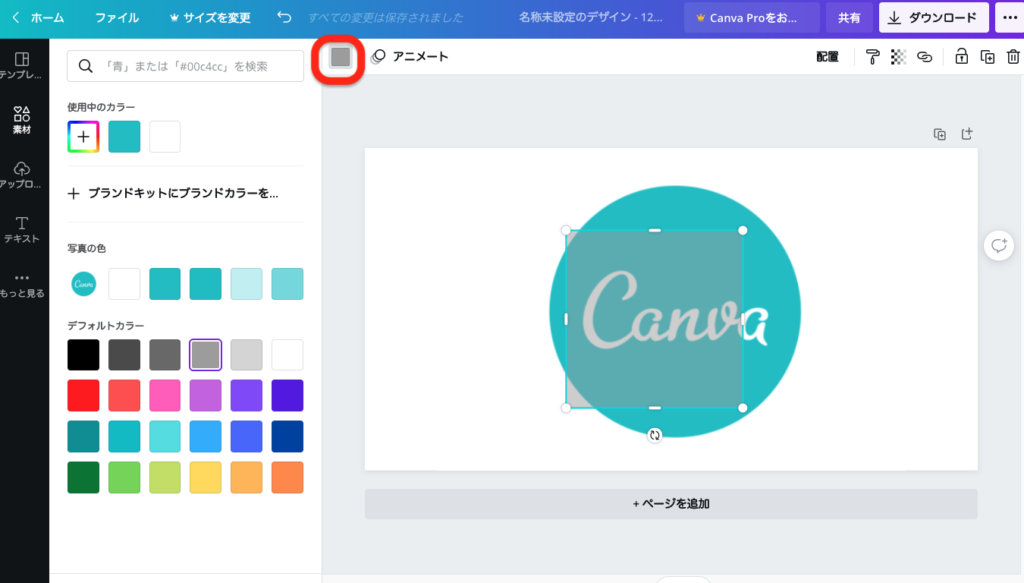This screenshot has width=1024, height=583.
Task: Select the light orange default swatch
Action: [246, 477]
